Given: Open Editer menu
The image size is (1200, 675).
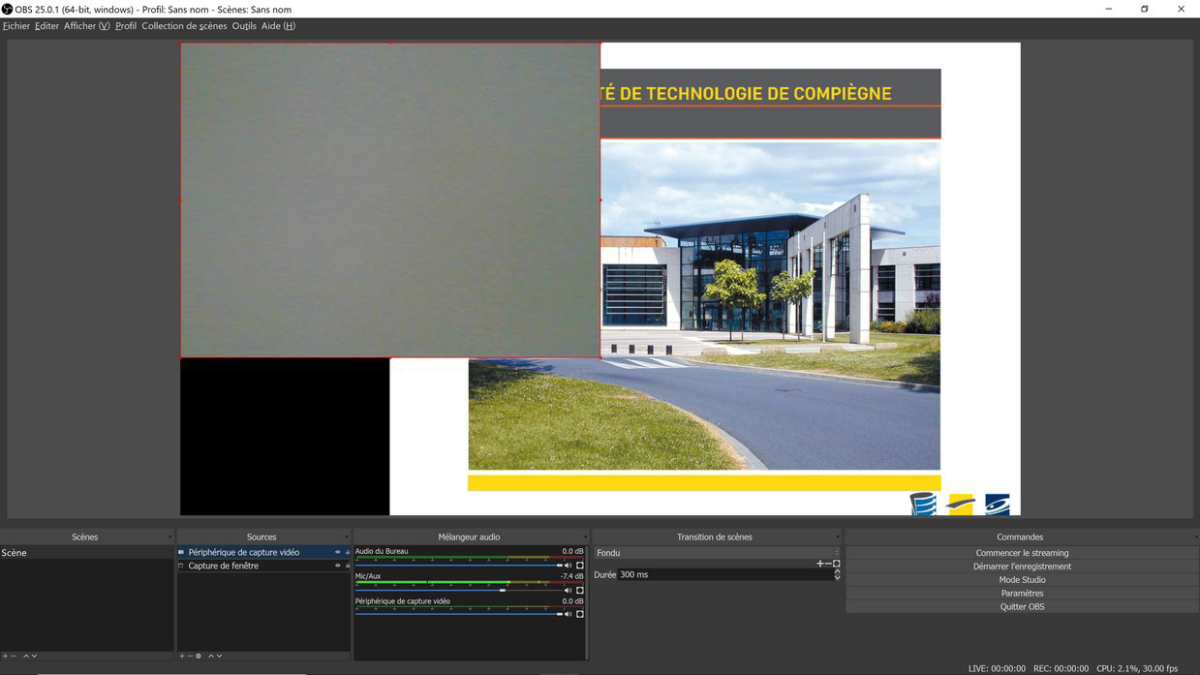Looking at the screenshot, I should [47, 26].
